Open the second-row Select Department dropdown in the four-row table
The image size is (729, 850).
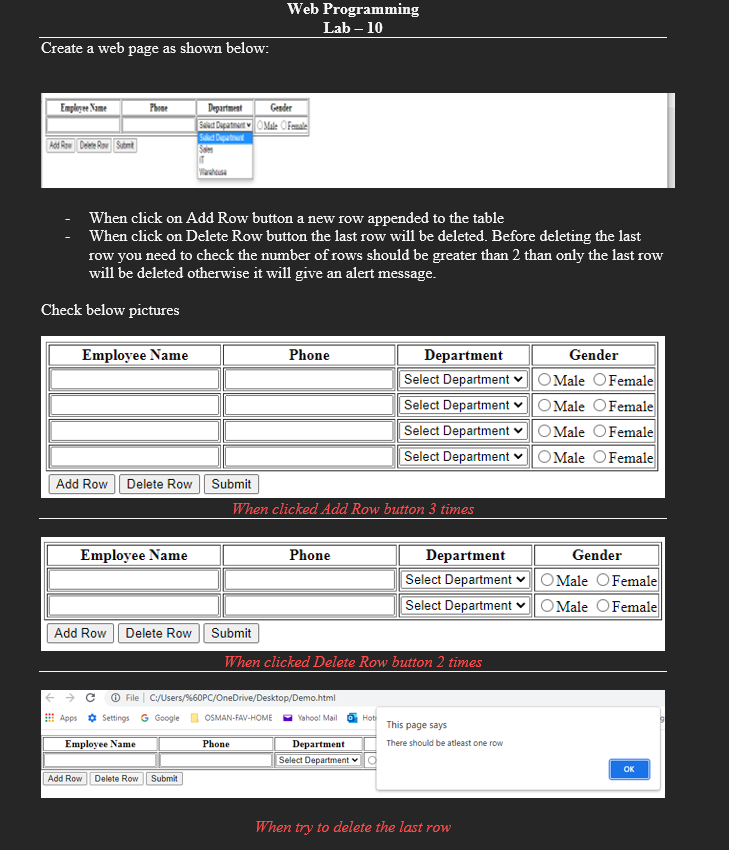(463, 405)
